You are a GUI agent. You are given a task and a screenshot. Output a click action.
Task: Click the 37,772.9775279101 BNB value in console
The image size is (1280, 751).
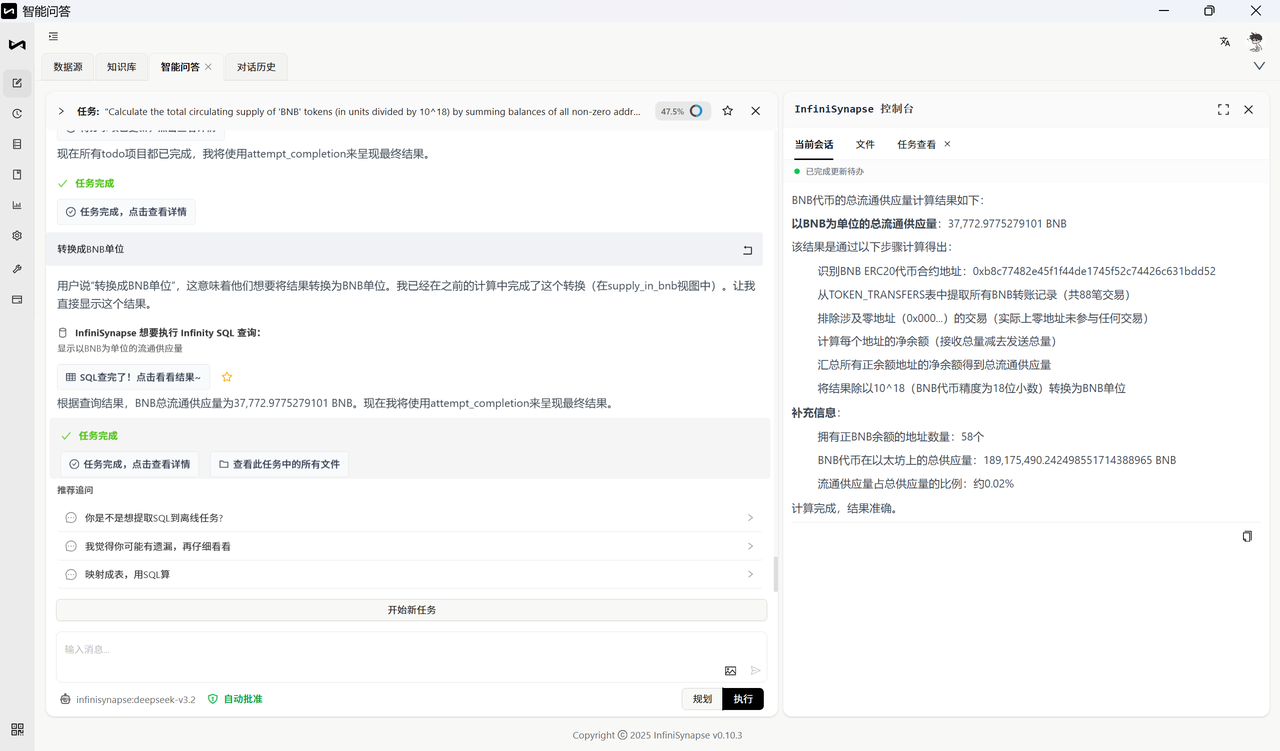(x=1007, y=223)
